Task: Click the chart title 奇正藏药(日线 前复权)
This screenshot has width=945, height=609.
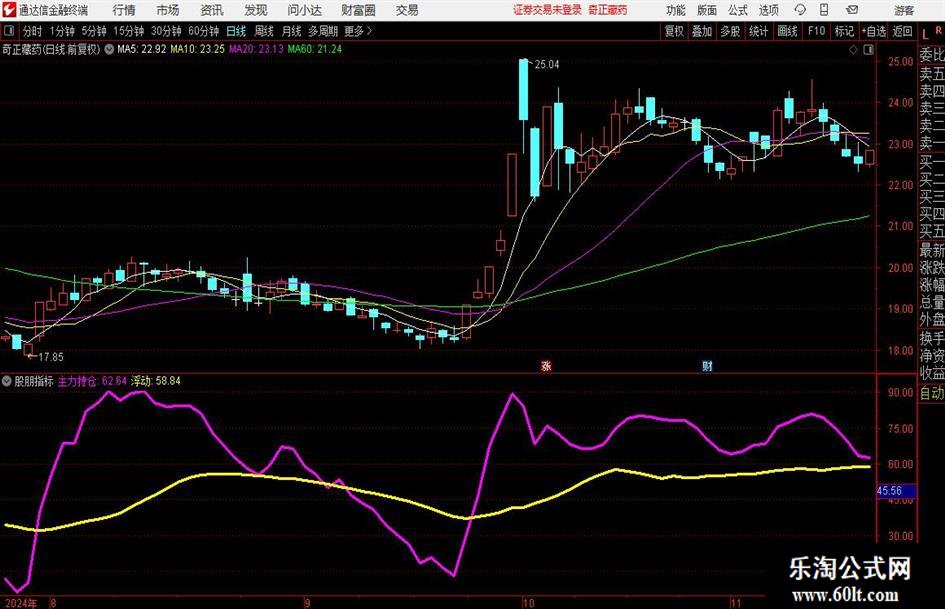Action: tap(51, 49)
